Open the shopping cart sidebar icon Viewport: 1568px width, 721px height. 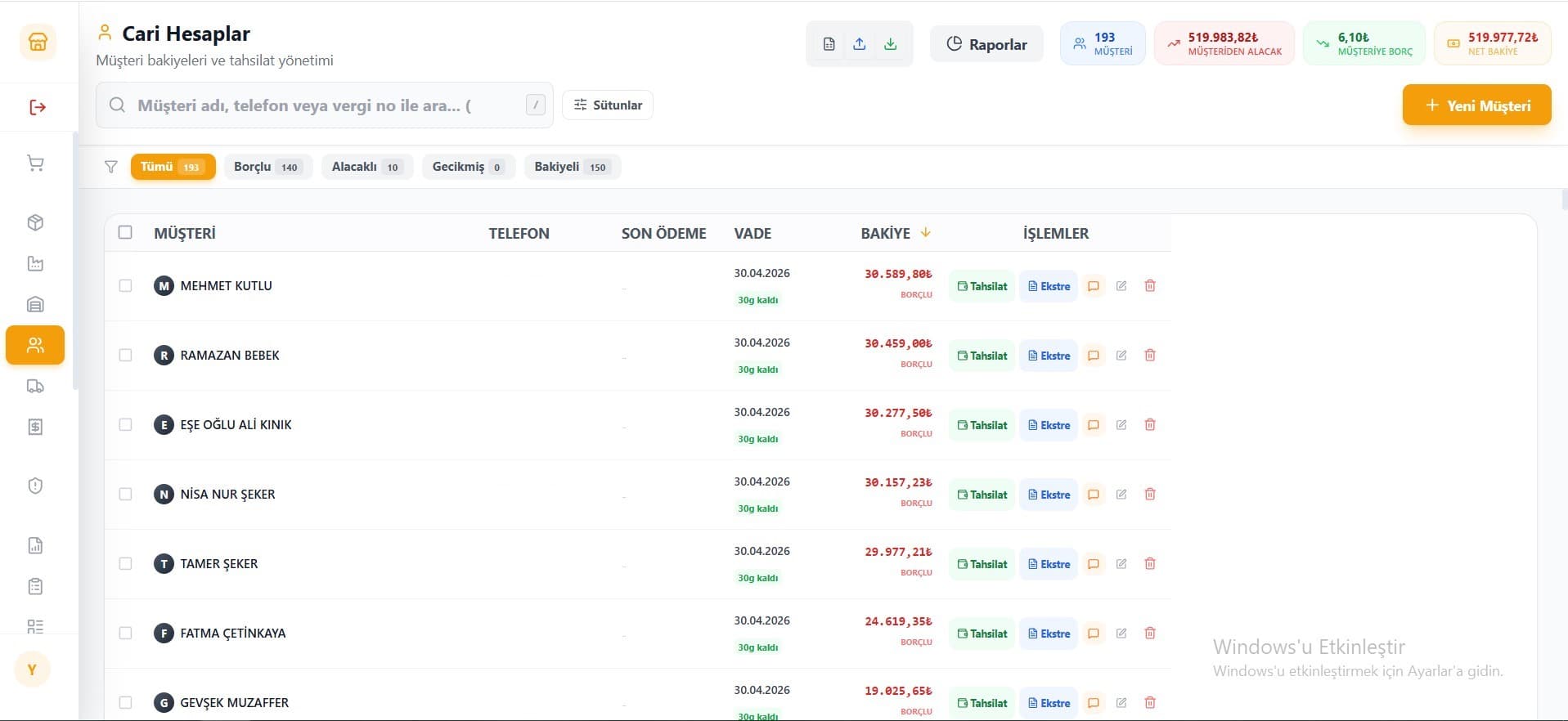pos(35,163)
